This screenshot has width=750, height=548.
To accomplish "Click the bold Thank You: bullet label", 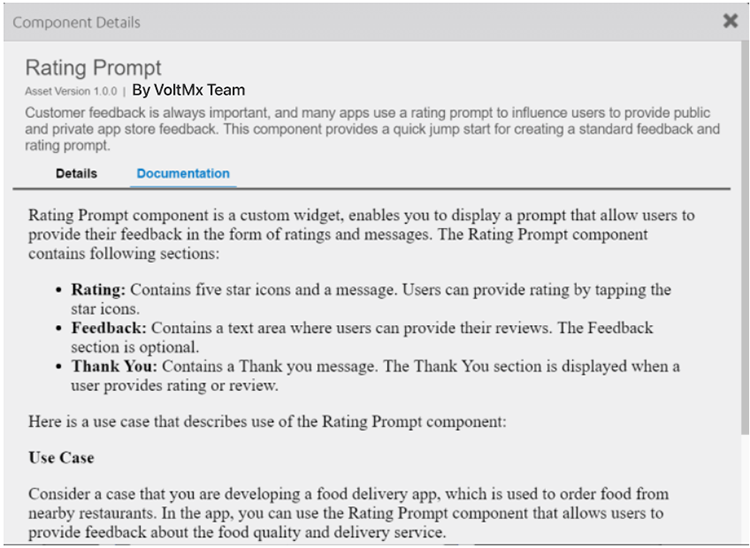I will [113, 366].
